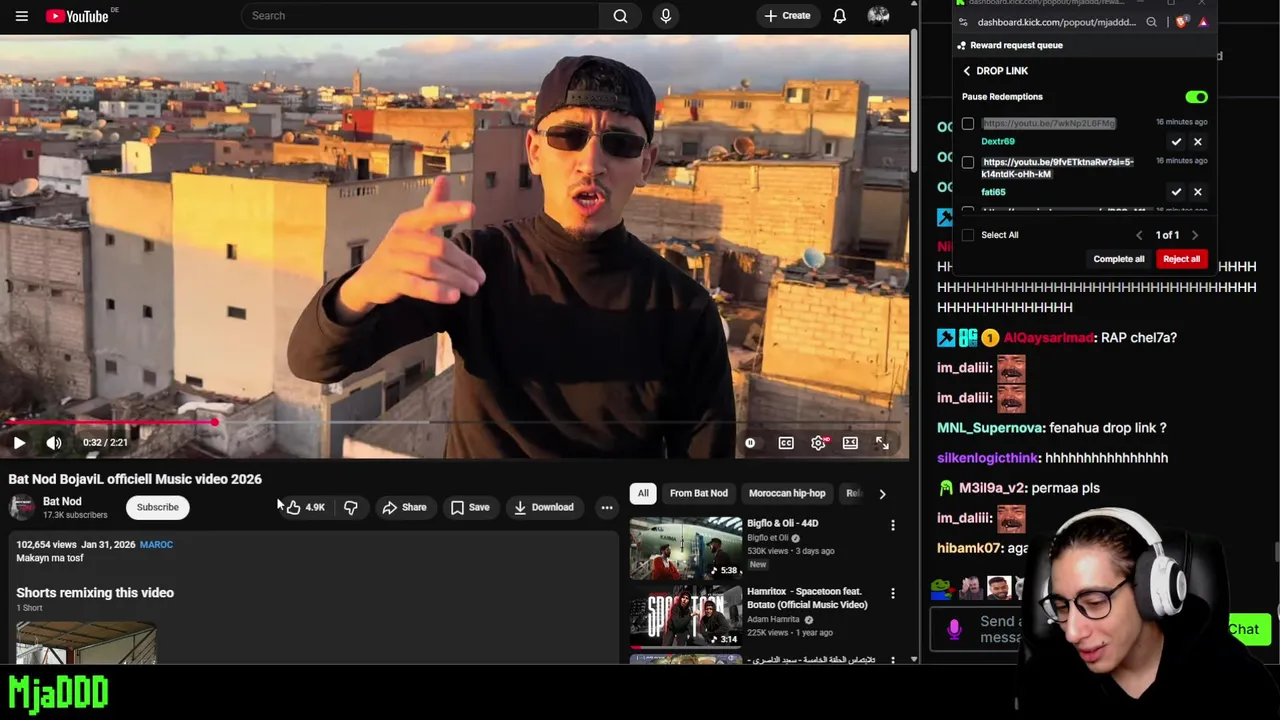Dislike the video with thumbs down
The image size is (1280, 720).
coord(351,507)
